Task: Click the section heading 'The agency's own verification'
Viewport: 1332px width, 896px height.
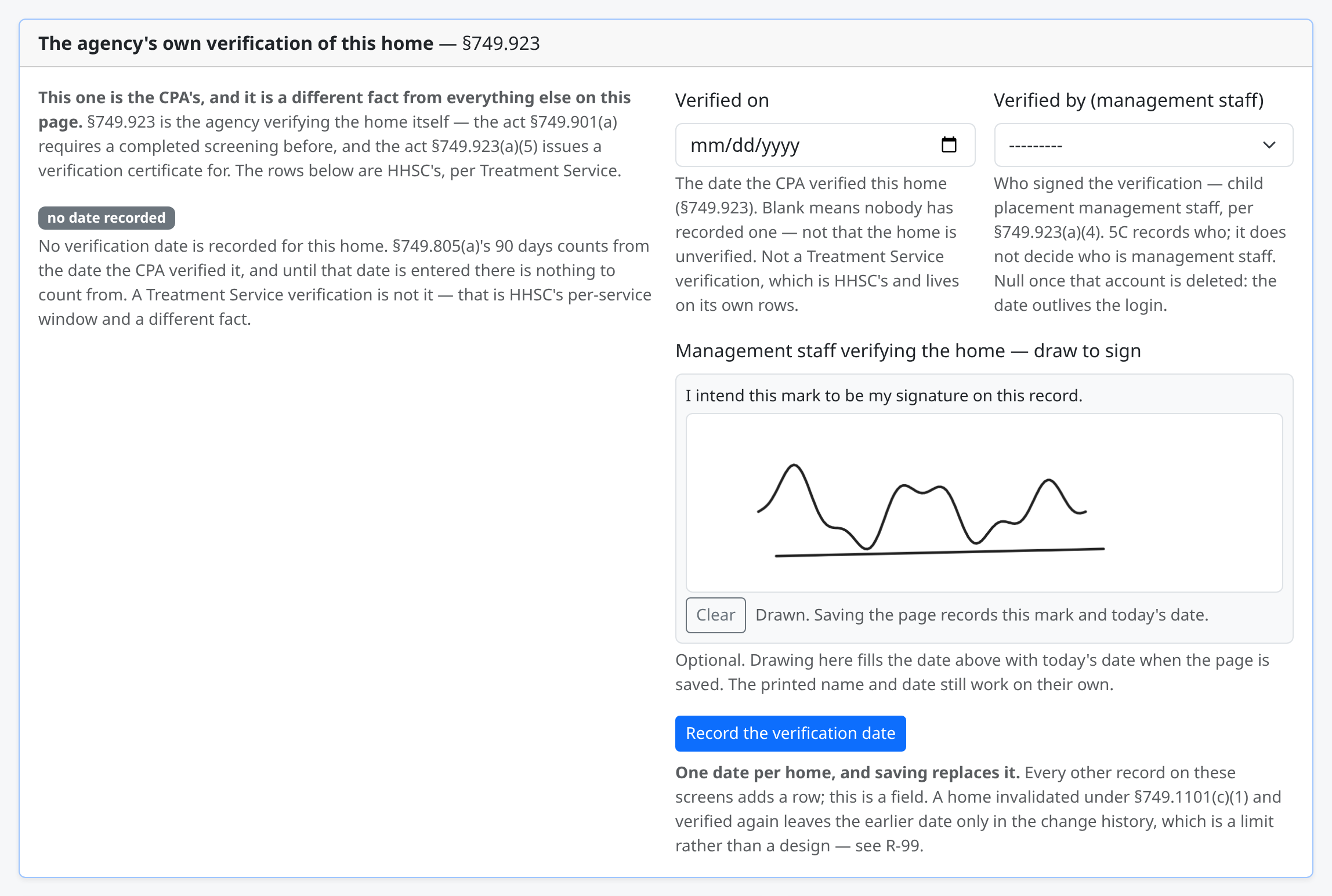Action: click(x=289, y=43)
